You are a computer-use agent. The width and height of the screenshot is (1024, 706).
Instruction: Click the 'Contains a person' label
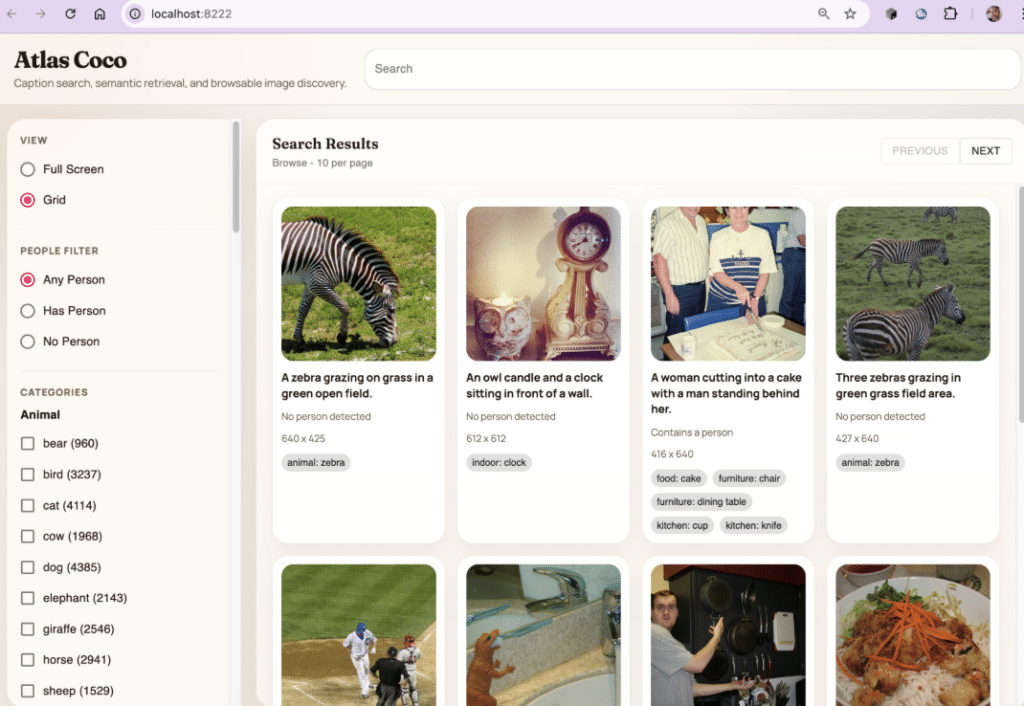pos(692,432)
